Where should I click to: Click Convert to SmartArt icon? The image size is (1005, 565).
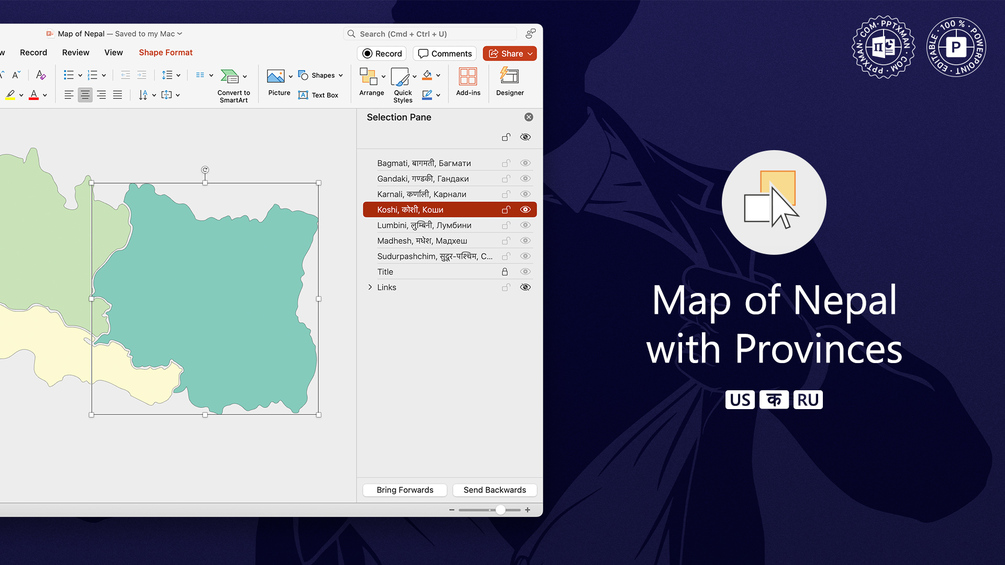click(x=229, y=76)
